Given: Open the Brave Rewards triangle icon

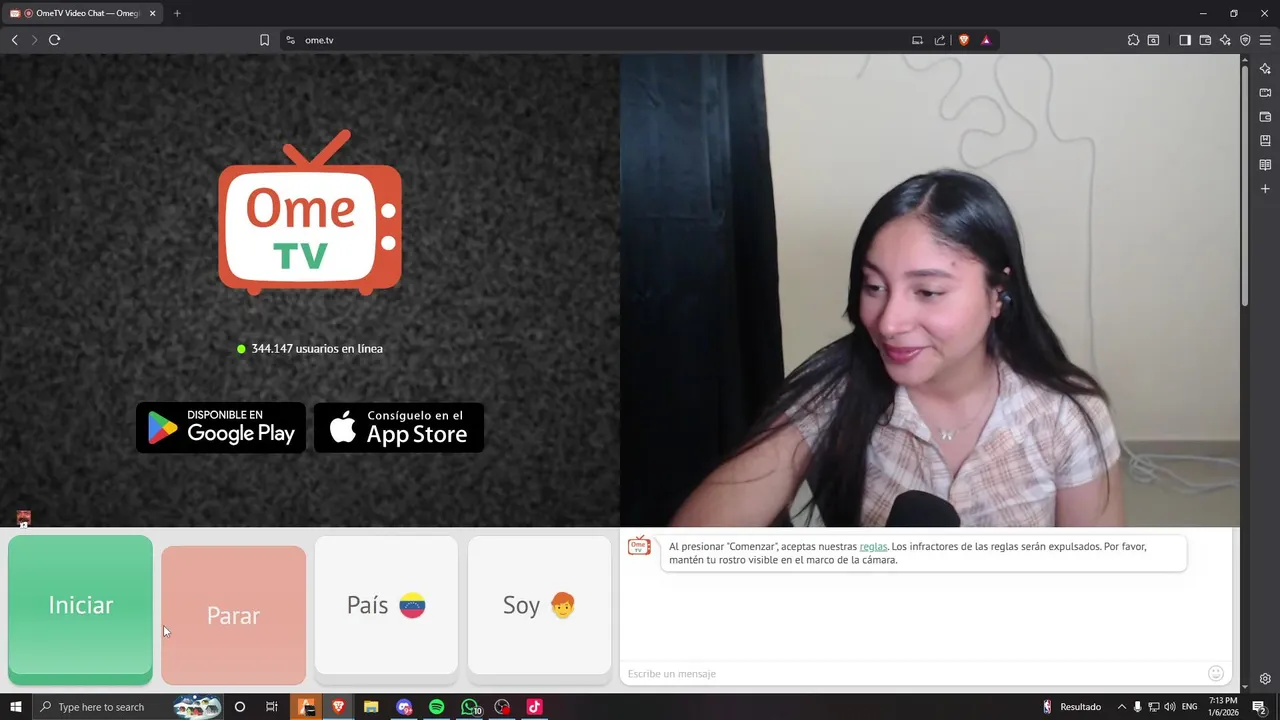Looking at the screenshot, I should (986, 40).
